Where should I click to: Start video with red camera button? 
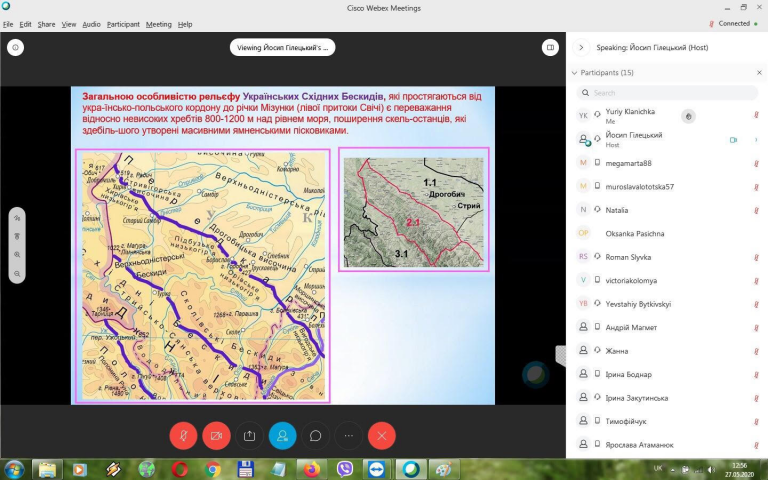tap(216, 435)
